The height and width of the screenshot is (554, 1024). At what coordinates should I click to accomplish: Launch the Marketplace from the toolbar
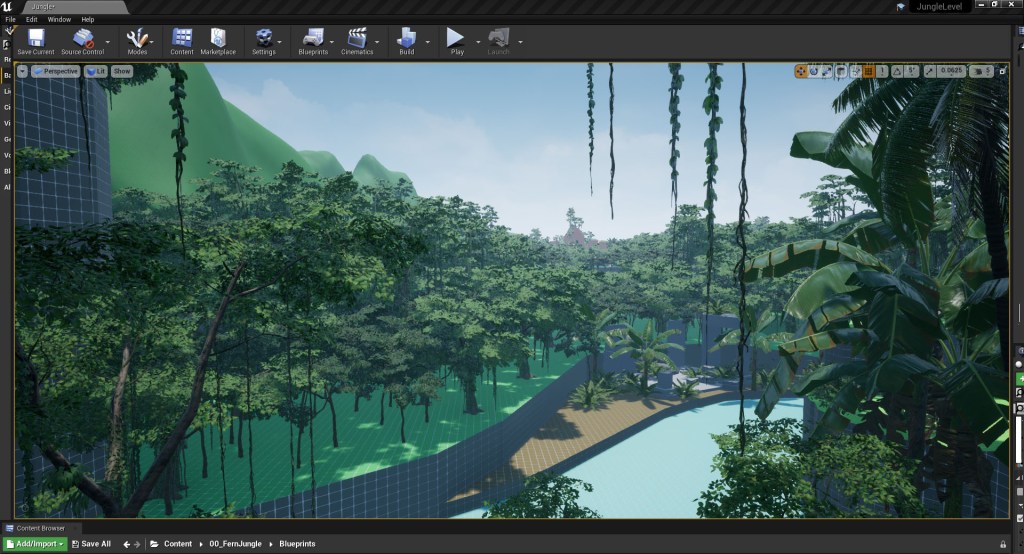tap(217, 41)
